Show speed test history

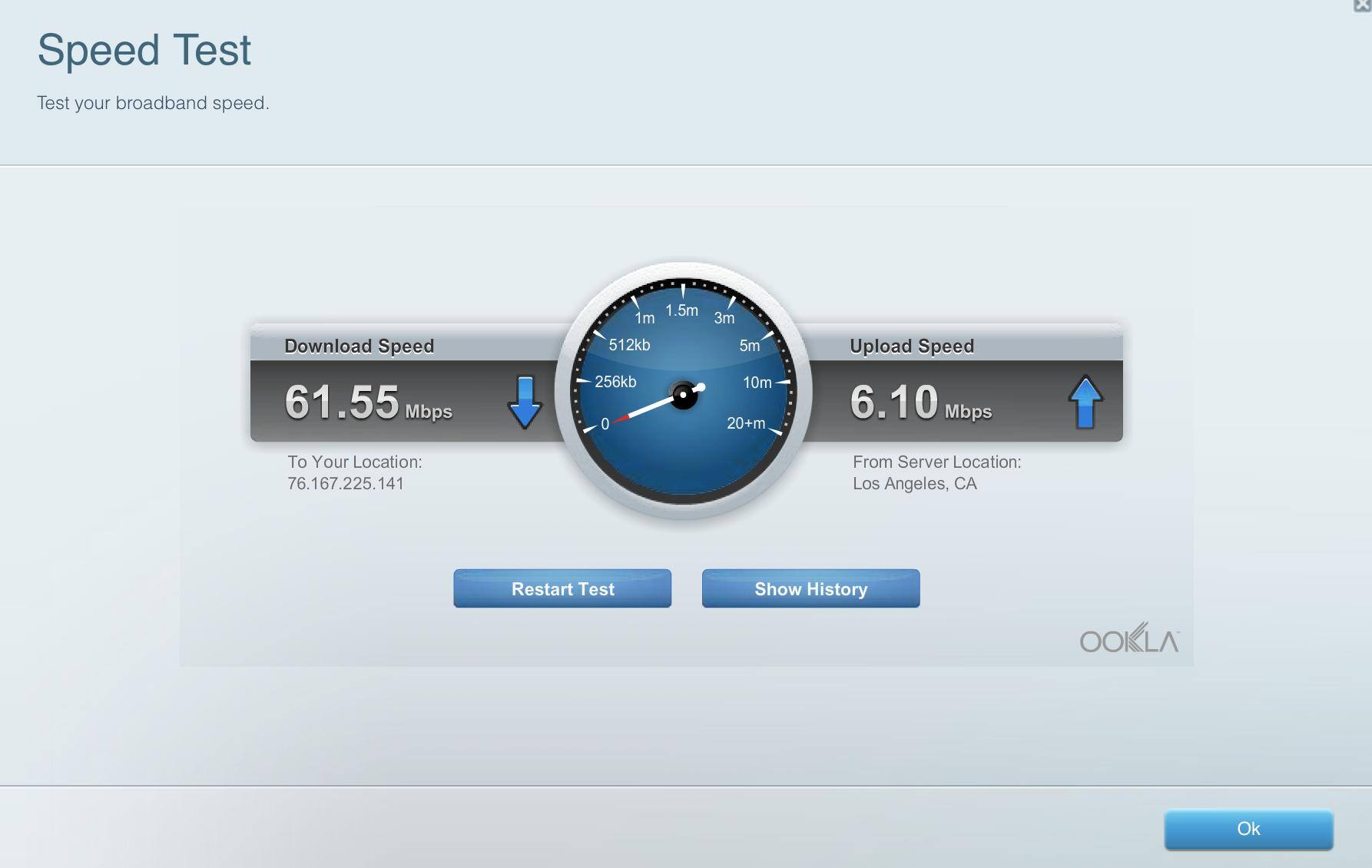click(810, 589)
